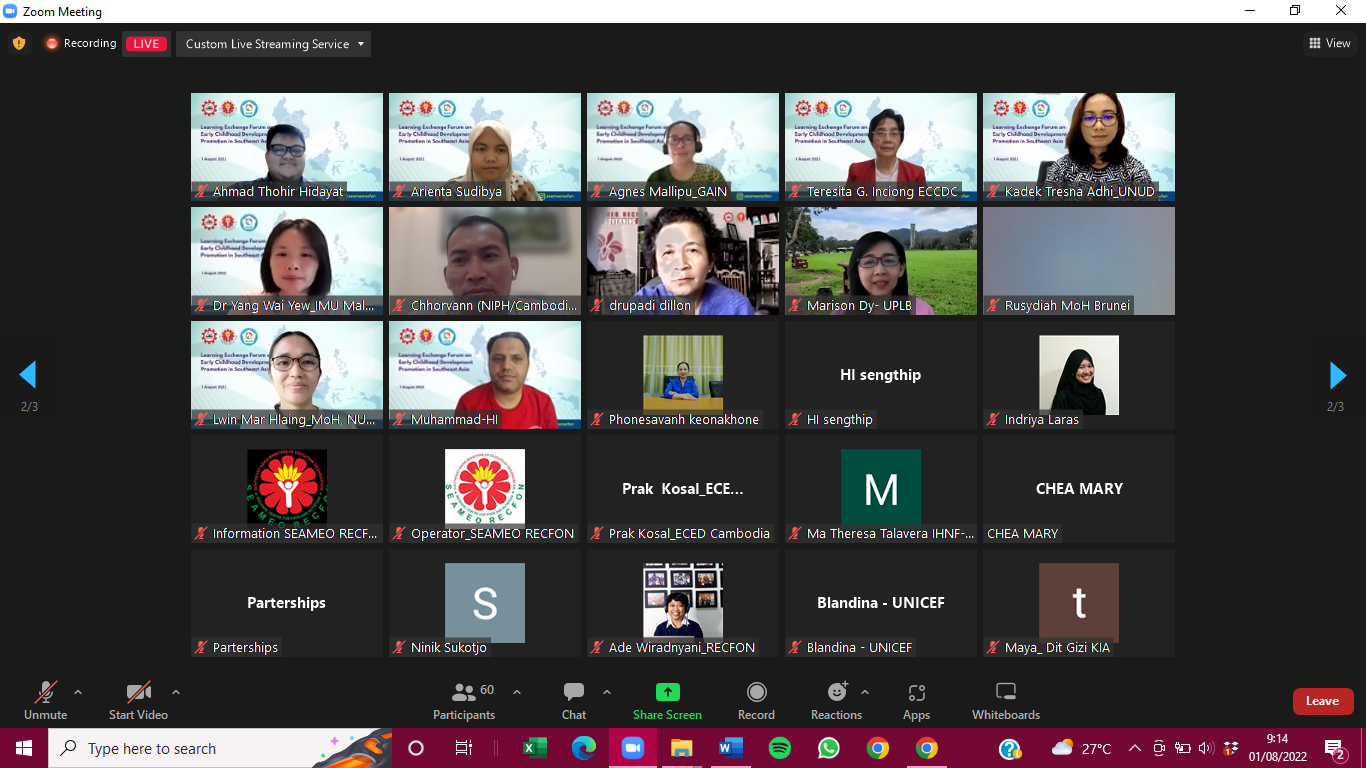Image resolution: width=1366 pixels, height=768 pixels.
Task: Leave the meeting
Action: tap(1322, 701)
